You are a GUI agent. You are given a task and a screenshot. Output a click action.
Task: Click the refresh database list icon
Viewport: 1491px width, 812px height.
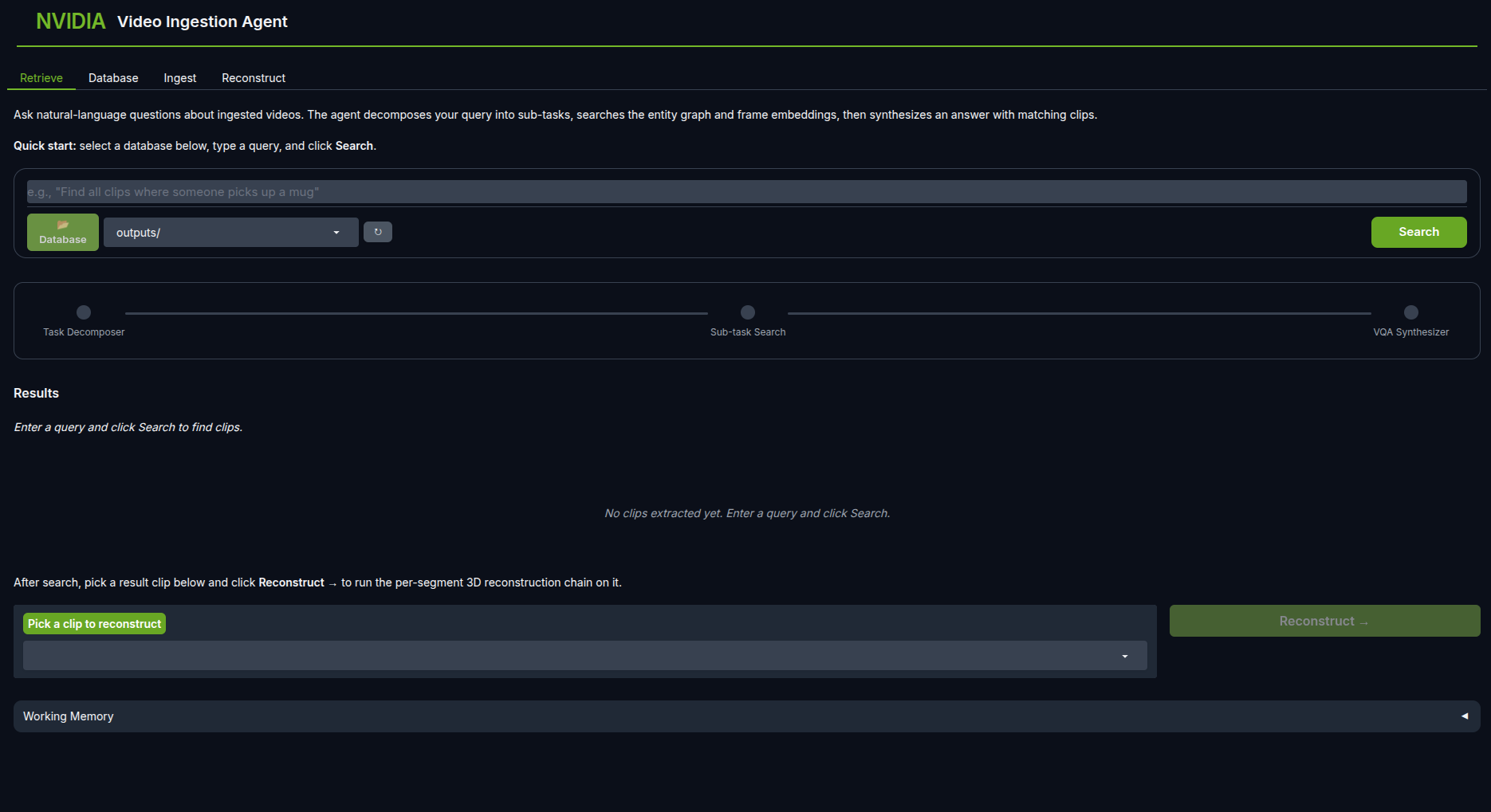(x=378, y=232)
